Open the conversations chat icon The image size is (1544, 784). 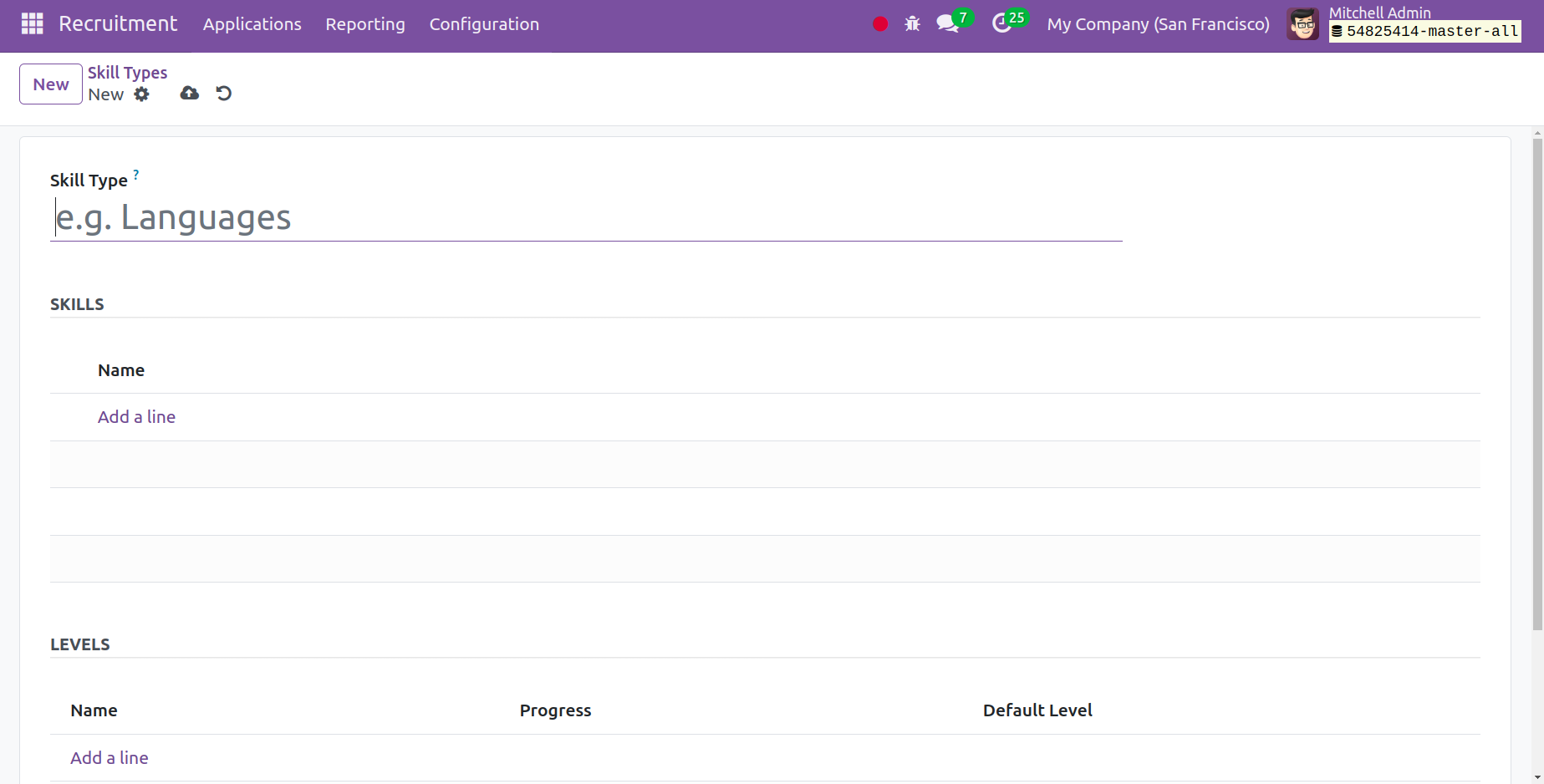click(x=948, y=24)
